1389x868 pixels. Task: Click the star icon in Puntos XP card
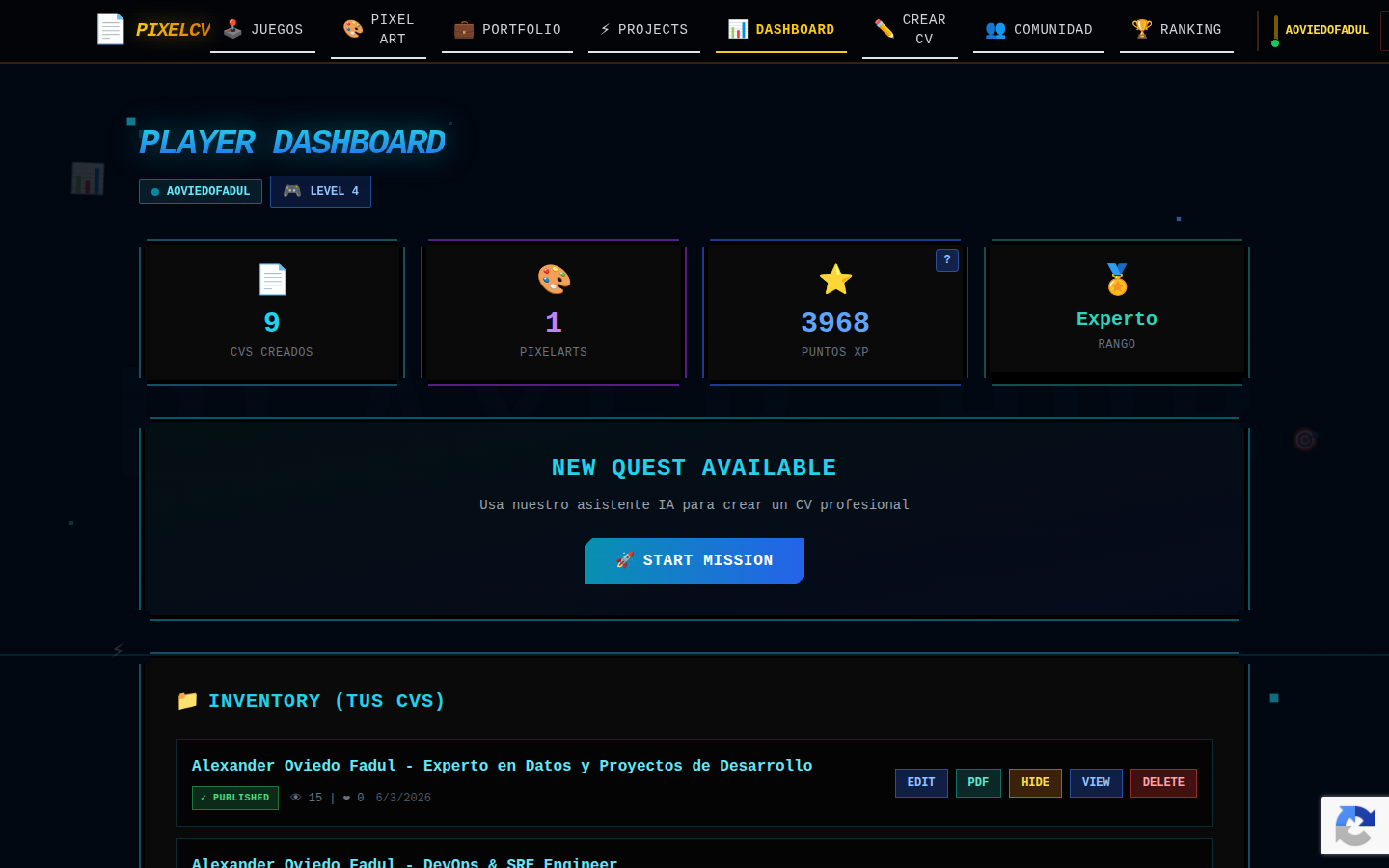click(x=835, y=280)
